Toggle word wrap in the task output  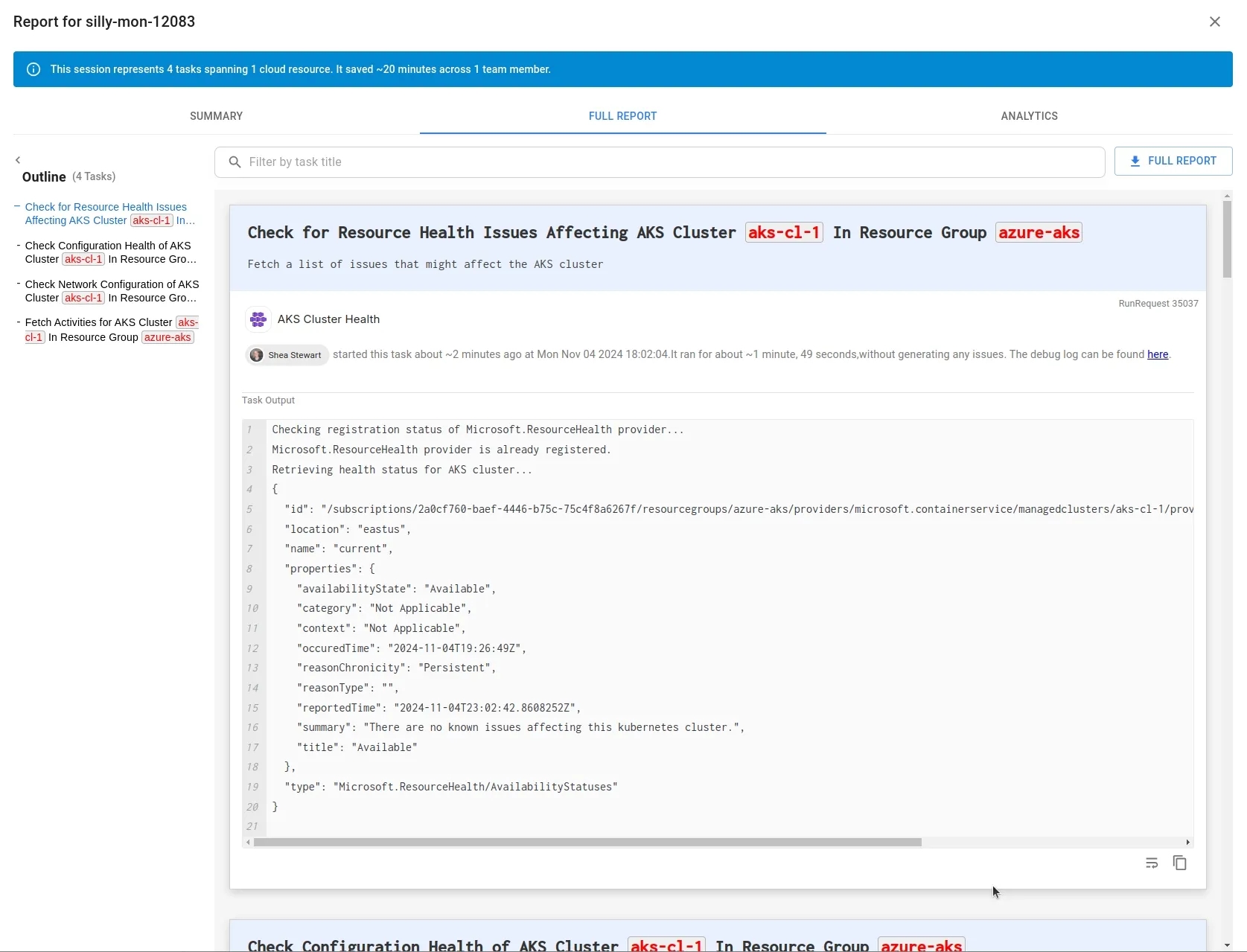point(1151,863)
